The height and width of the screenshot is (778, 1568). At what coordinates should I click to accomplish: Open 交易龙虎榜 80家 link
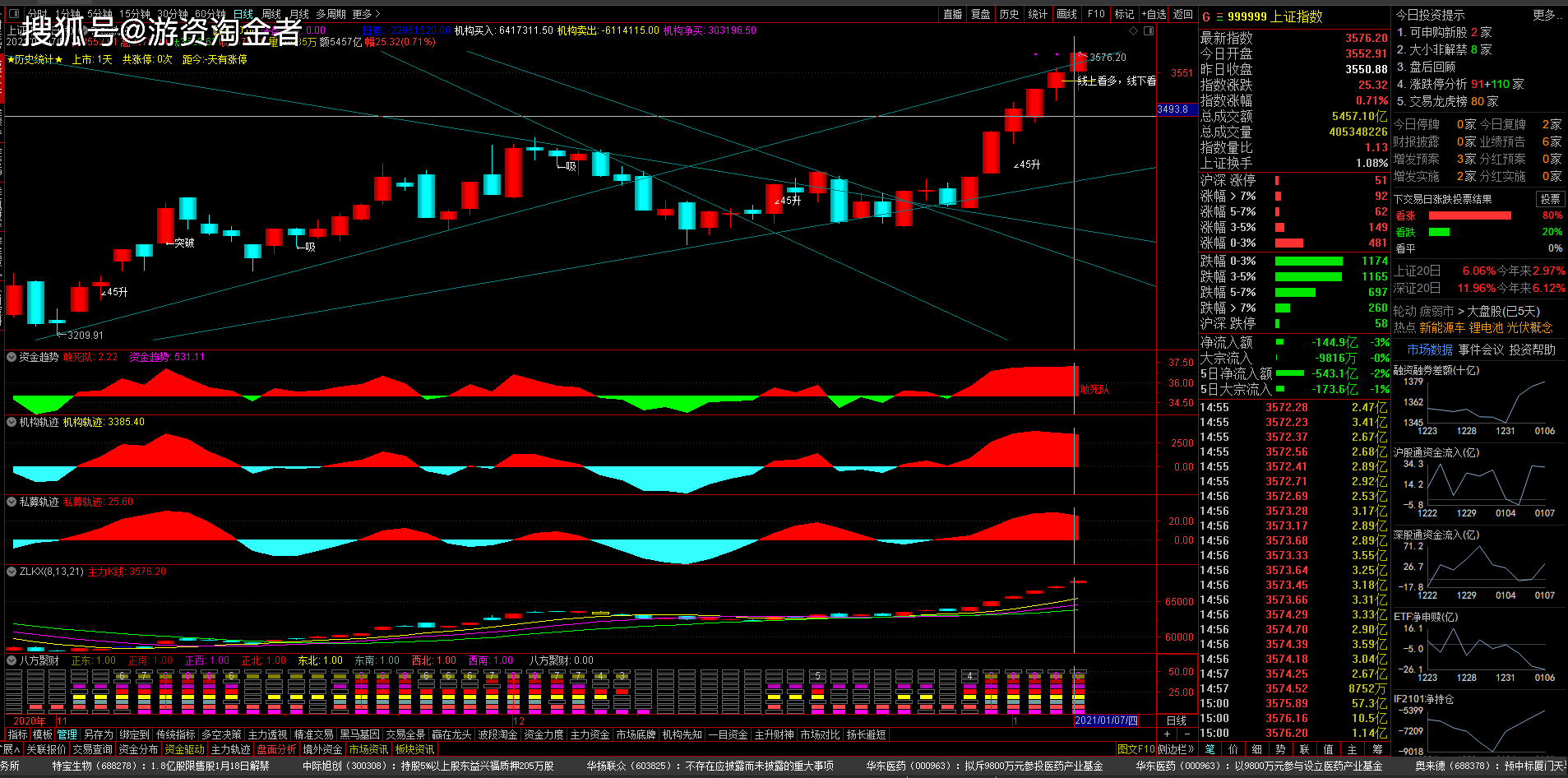click(x=1446, y=101)
